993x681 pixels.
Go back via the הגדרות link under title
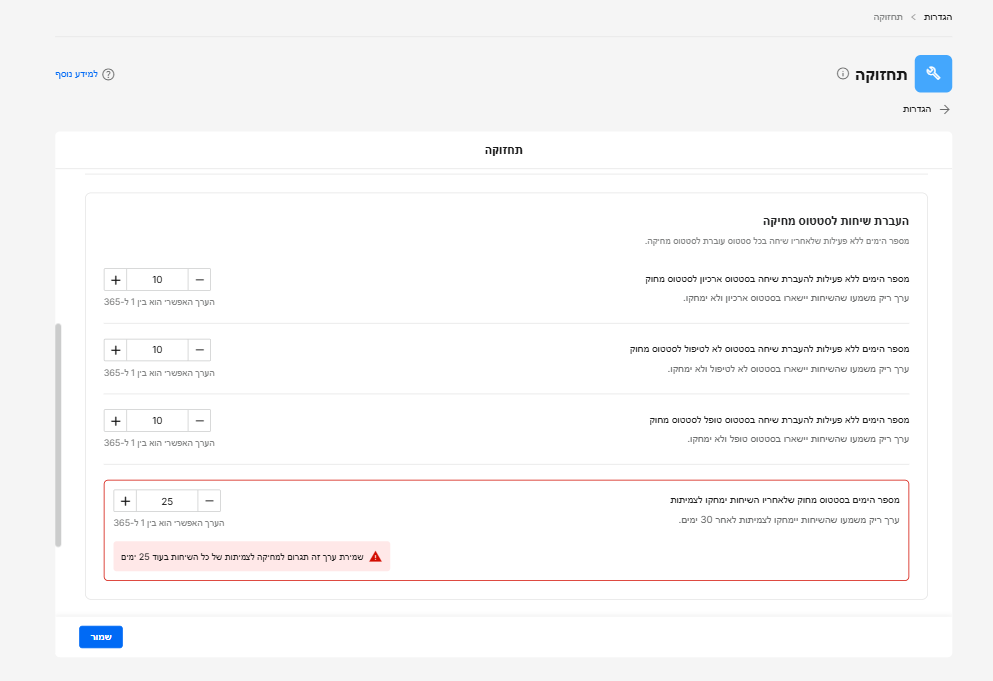(916, 109)
